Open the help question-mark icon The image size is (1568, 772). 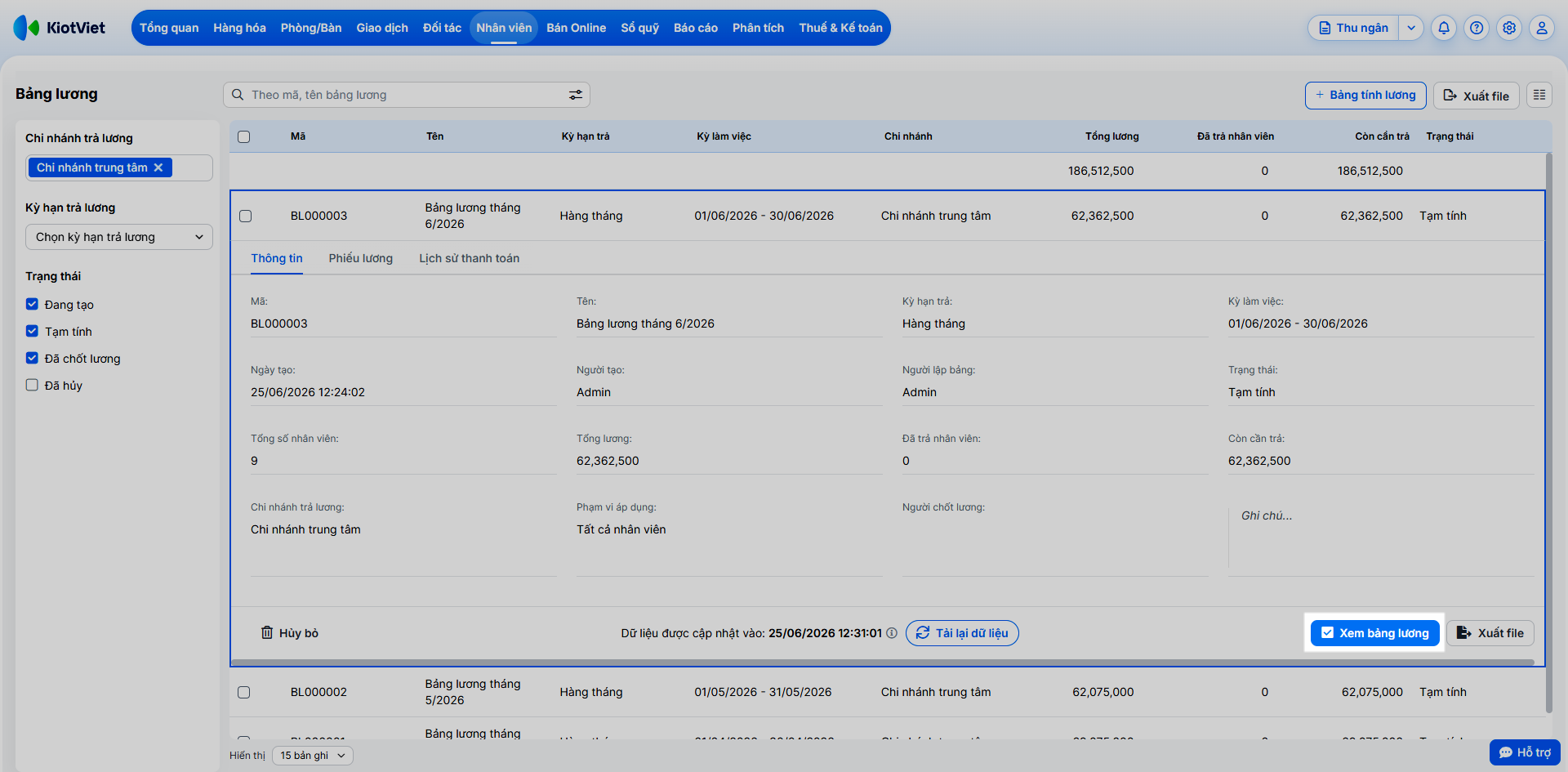[1477, 28]
